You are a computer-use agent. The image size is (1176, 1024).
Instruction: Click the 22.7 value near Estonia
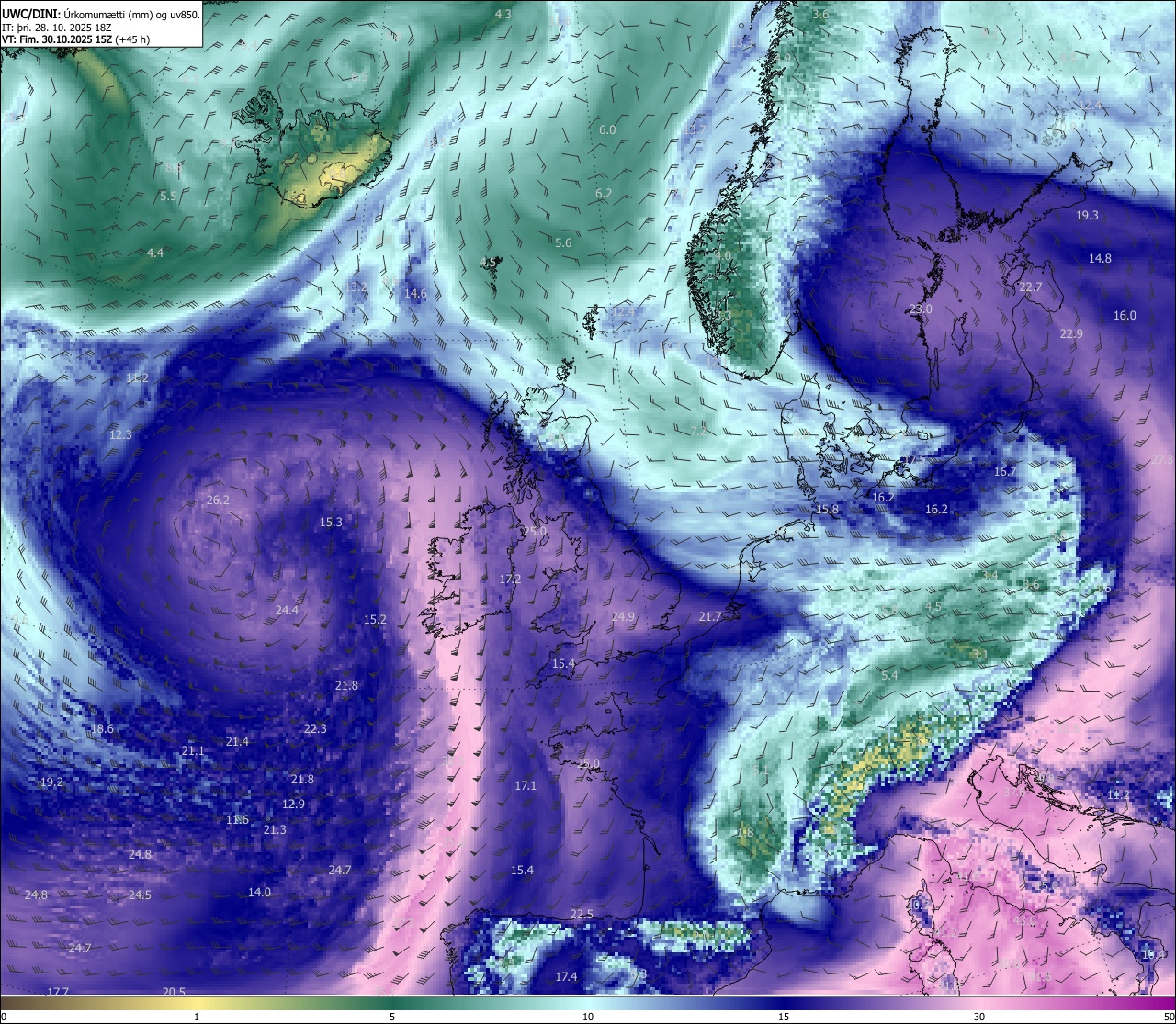[1031, 287]
